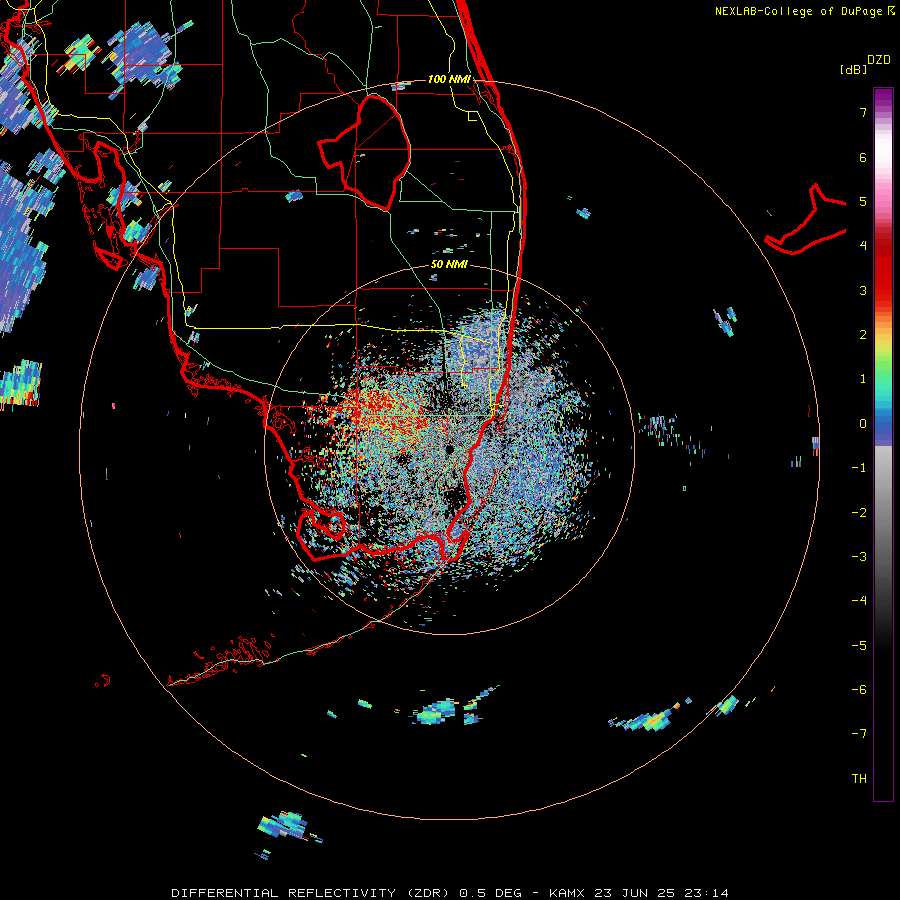Click the 2 tick label on color scale
The height and width of the screenshot is (900, 900).
click(x=863, y=335)
